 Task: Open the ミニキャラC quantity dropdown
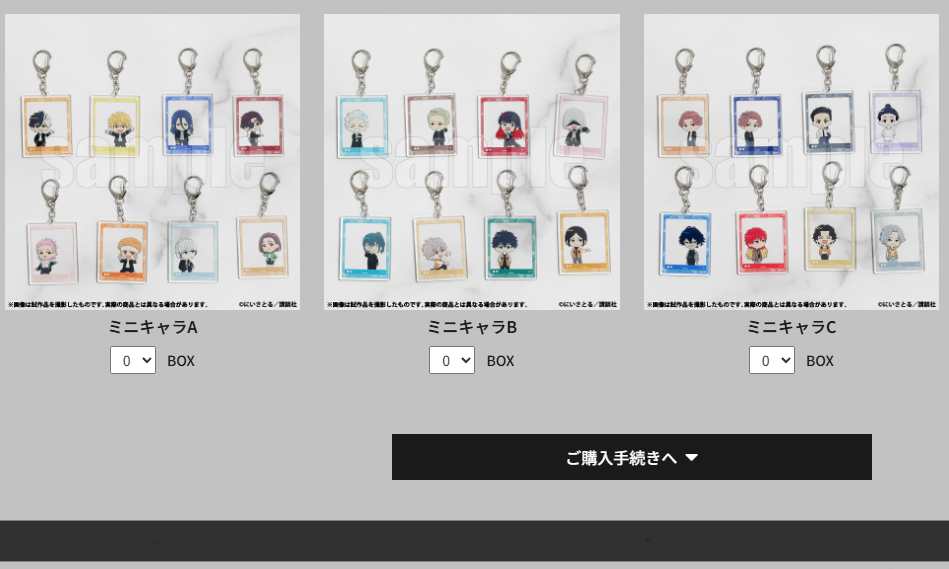pos(772,360)
